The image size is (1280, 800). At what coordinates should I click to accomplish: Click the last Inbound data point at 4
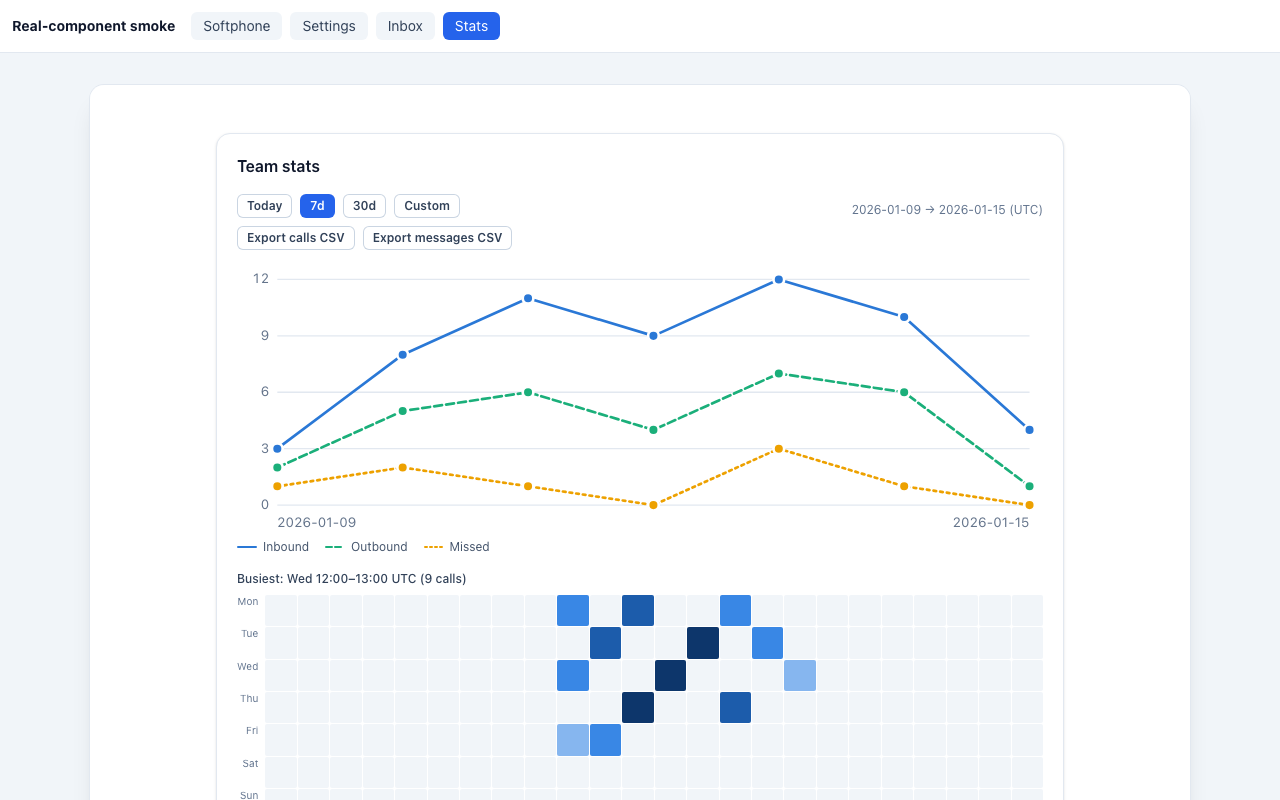coord(1029,430)
